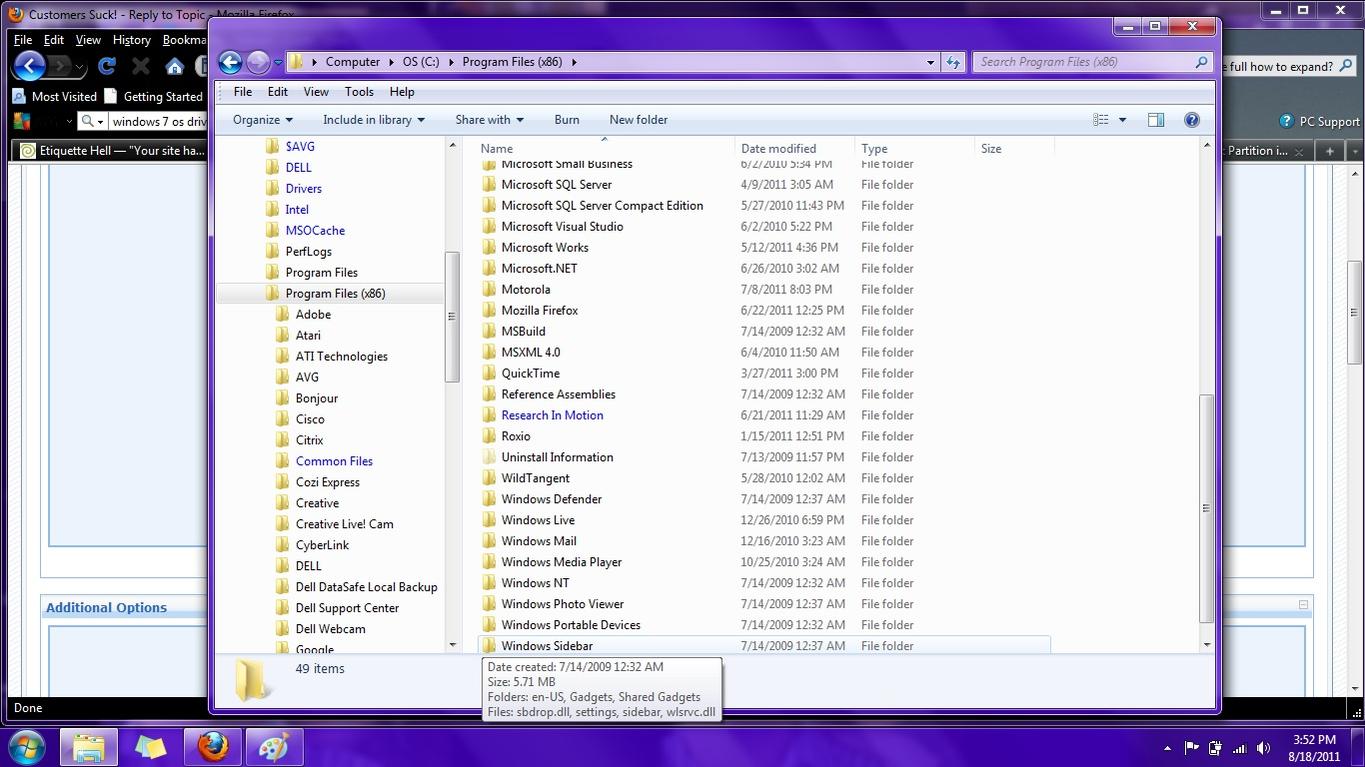
Task: Open the Paint taskbar icon
Action: 274,746
